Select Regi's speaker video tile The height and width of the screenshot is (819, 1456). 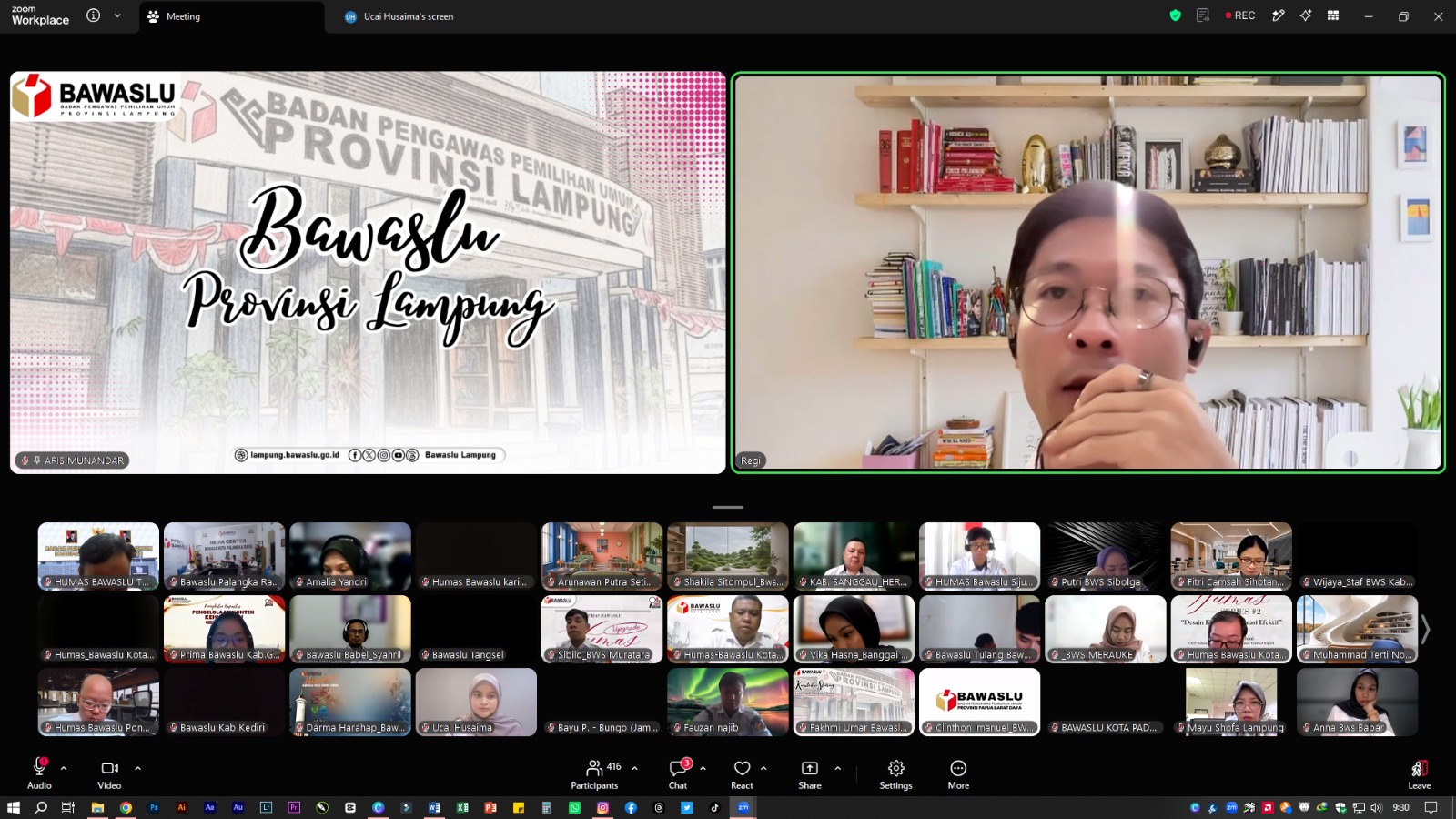click(x=1088, y=272)
